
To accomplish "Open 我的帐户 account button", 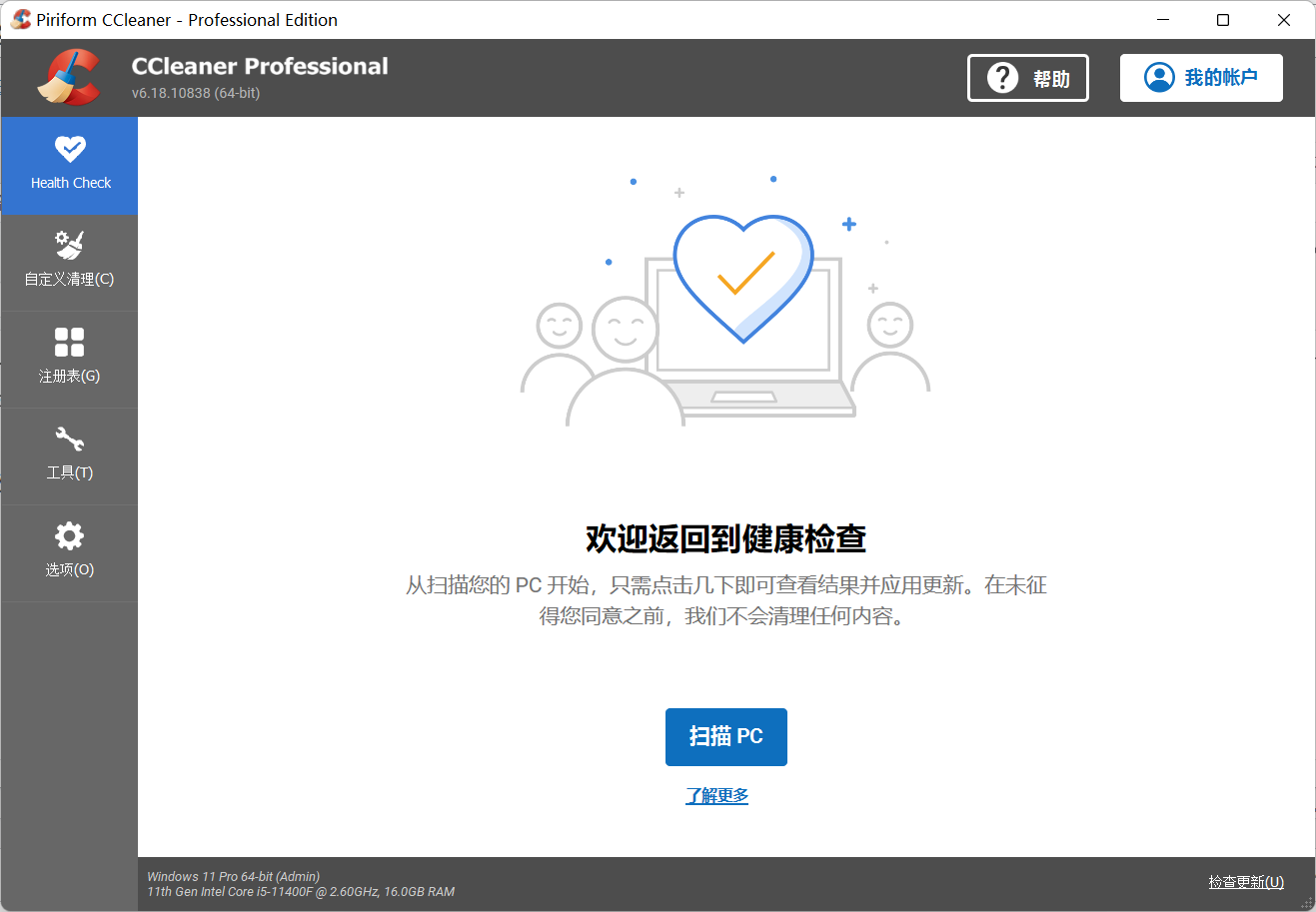I will click(1201, 78).
